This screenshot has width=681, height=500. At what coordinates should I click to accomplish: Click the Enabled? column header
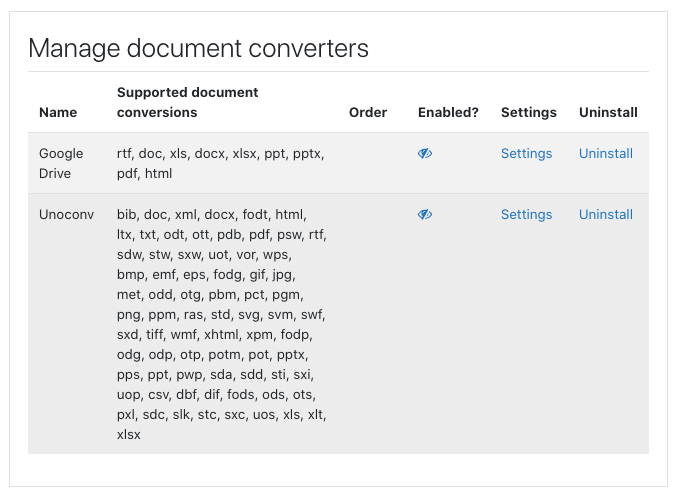(x=448, y=113)
